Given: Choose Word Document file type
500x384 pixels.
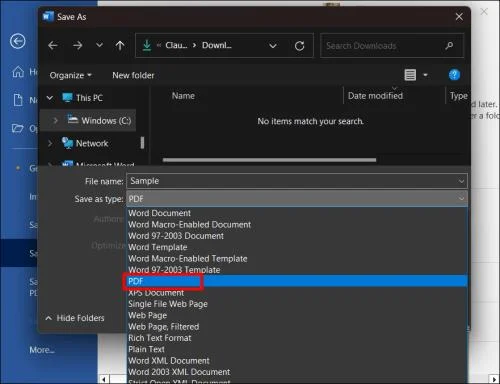Looking at the screenshot, I should tap(159, 213).
